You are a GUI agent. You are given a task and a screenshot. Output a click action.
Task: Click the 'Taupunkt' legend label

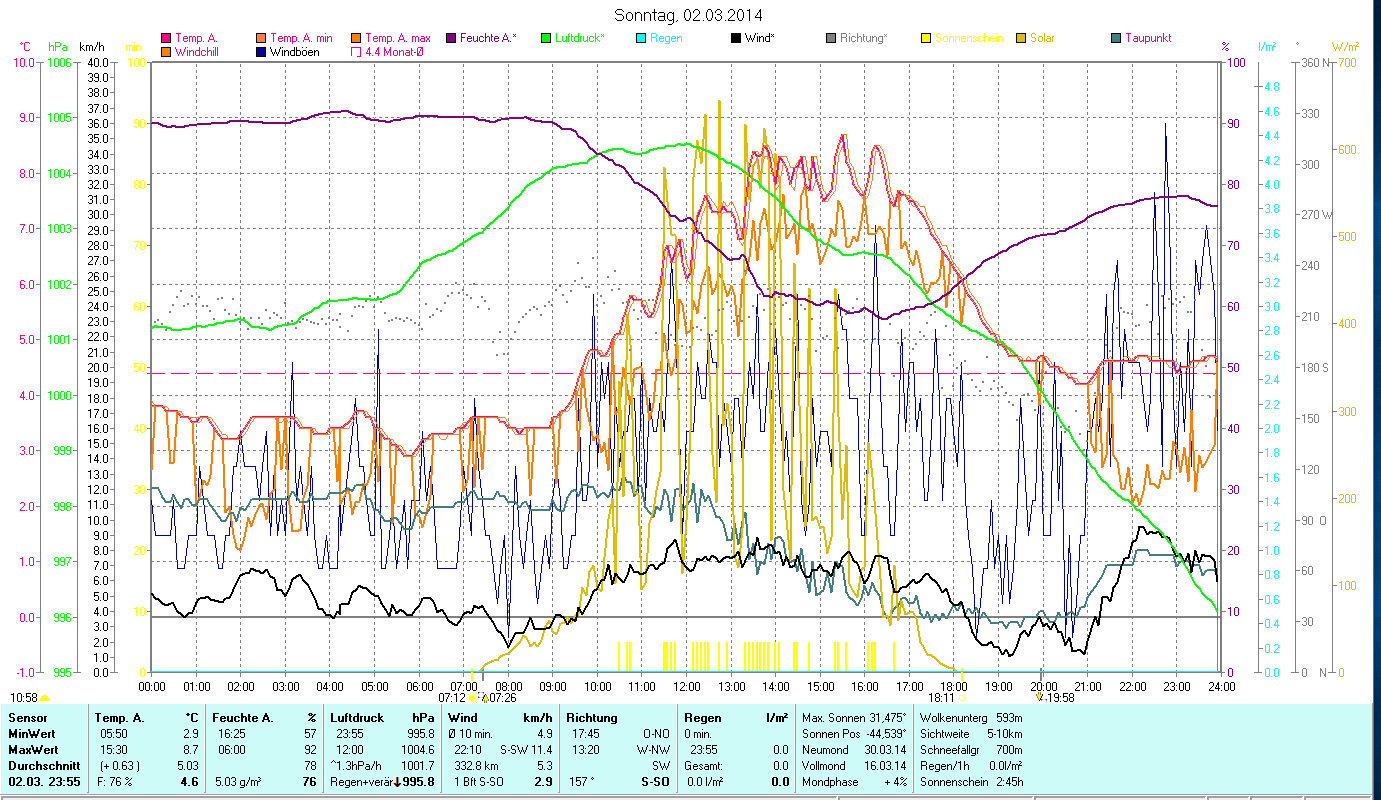[x=1148, y=38]
